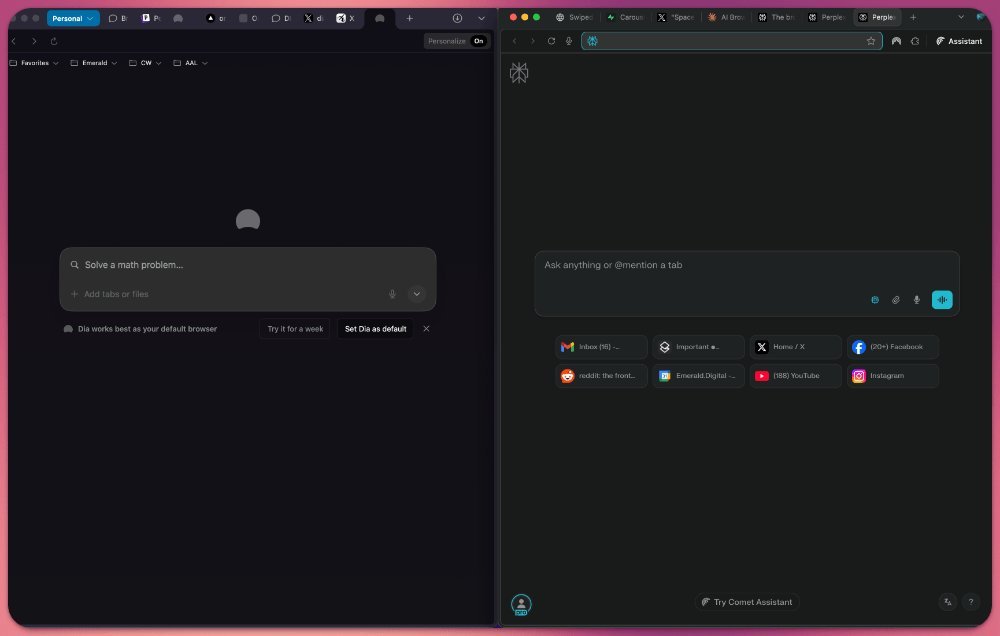Click Try Comet Assistant button

point(747,602)
